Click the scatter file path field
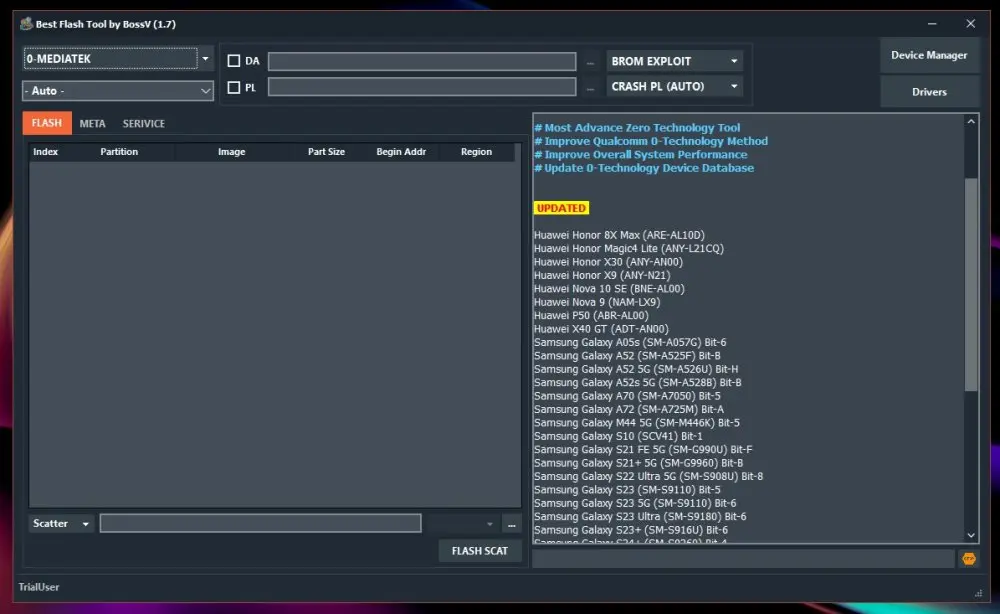 [260, 523]
